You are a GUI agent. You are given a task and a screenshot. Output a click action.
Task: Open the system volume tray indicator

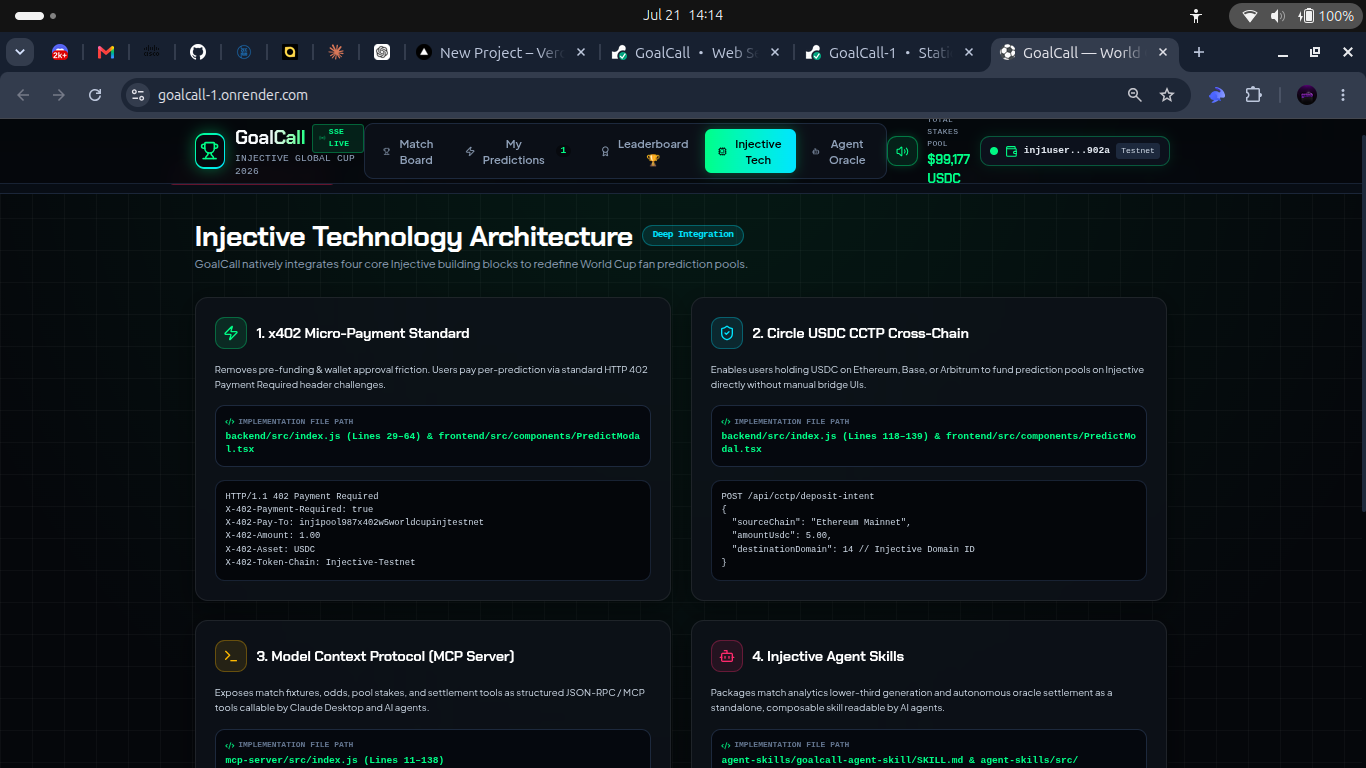pyautogui.click(x=1277, y=16)
